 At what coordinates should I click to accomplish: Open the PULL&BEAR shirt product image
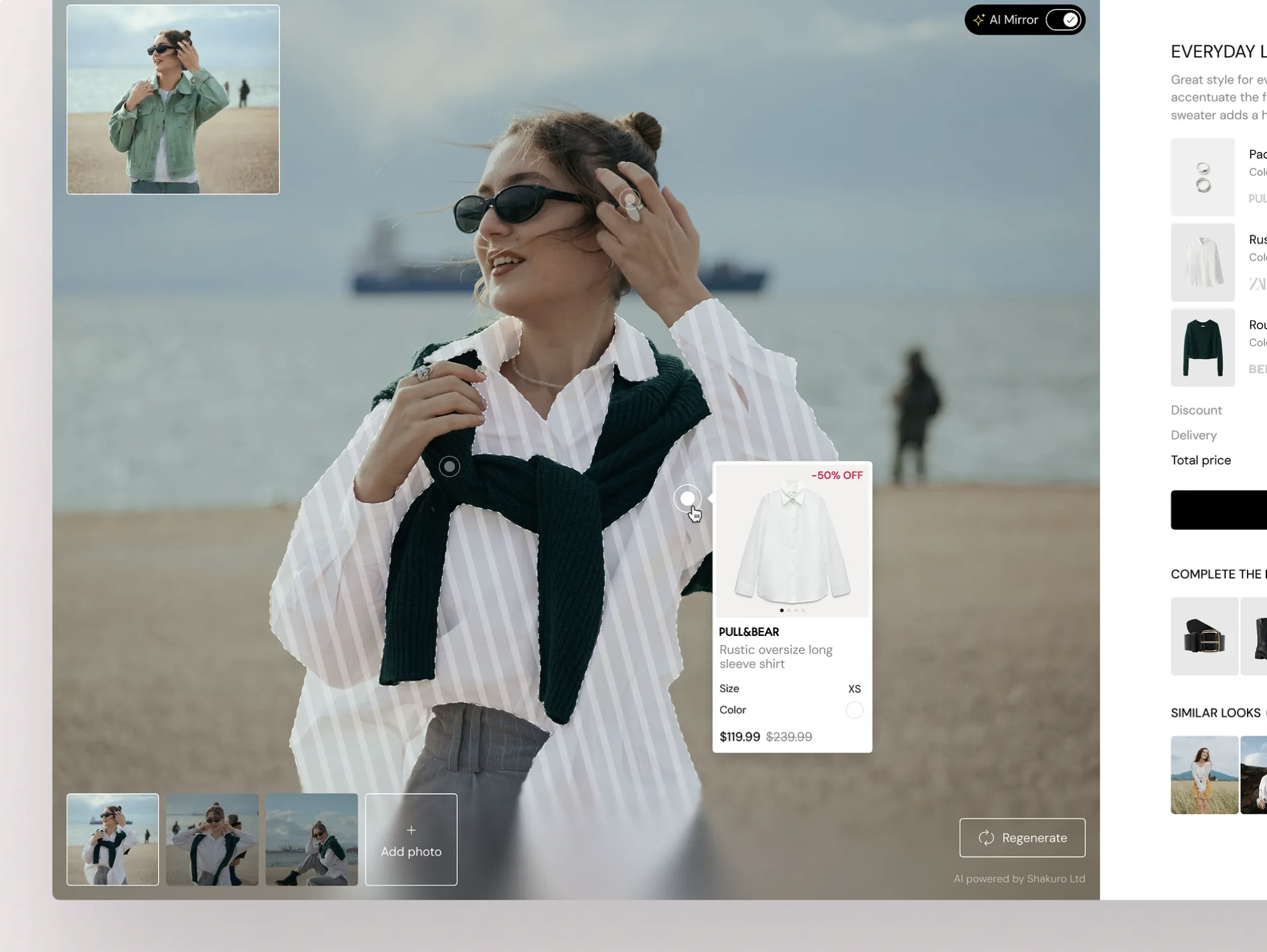click(x=792, y=541)
